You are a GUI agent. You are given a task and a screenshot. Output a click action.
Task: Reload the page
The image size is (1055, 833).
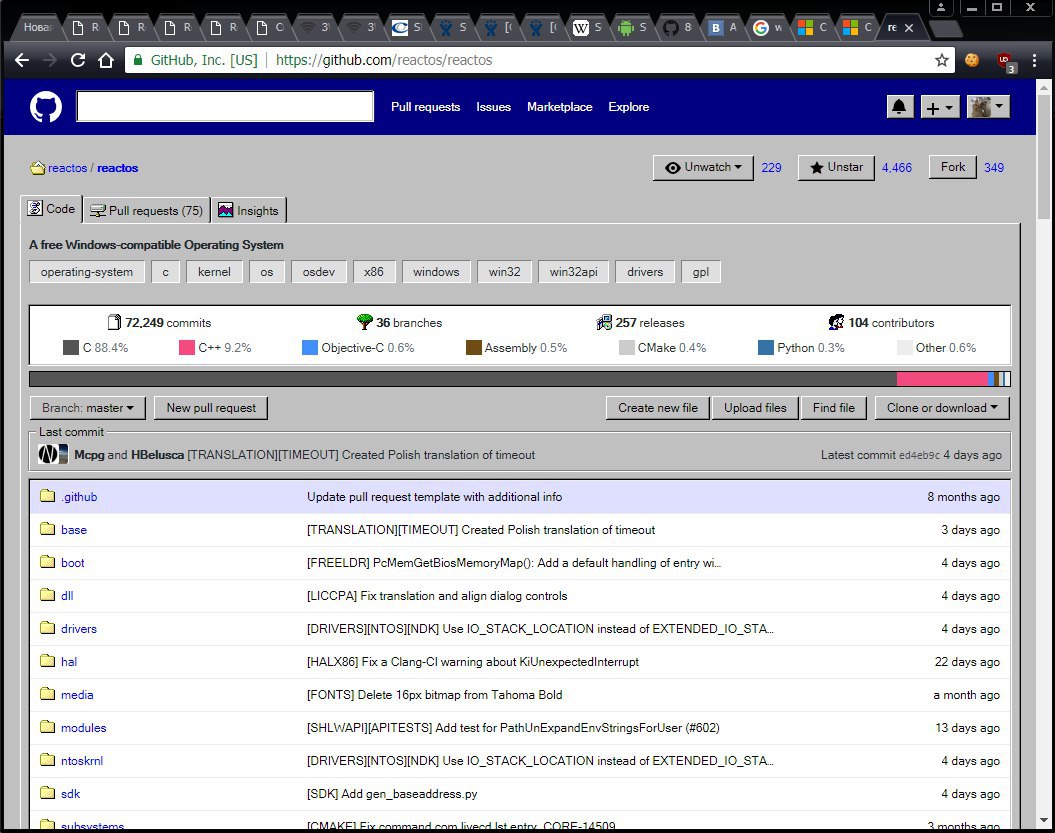click(78, 61)
